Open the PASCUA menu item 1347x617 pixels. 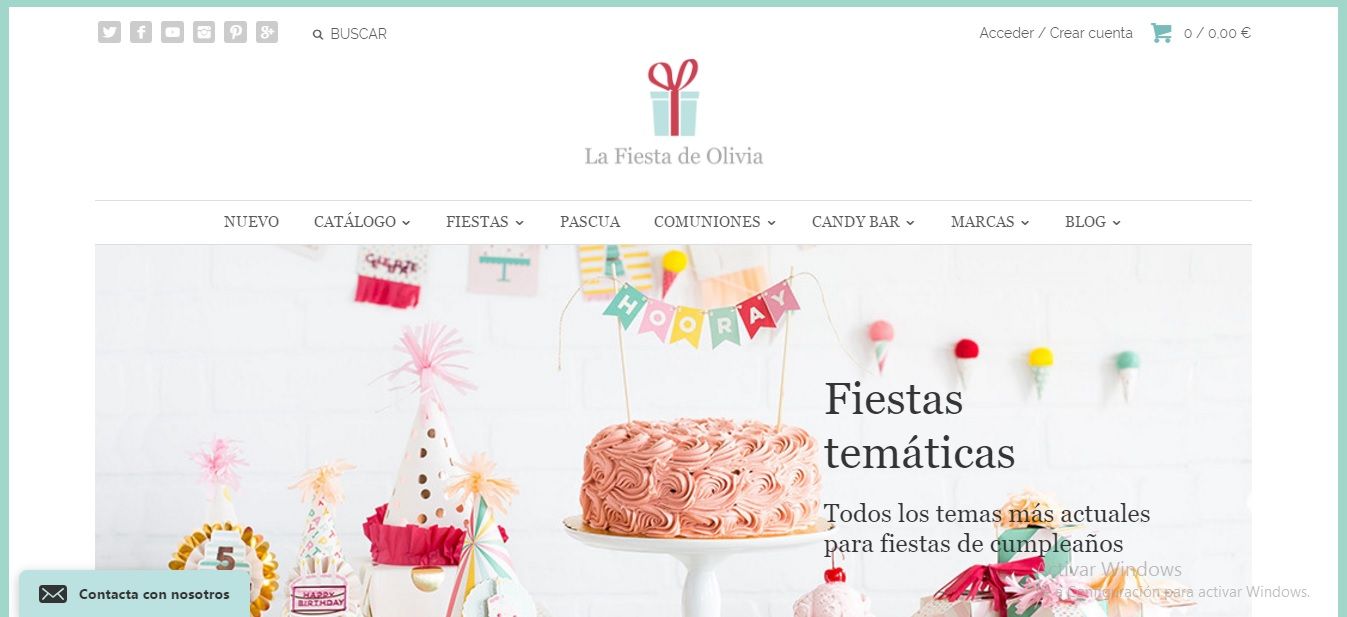point(590,222)
